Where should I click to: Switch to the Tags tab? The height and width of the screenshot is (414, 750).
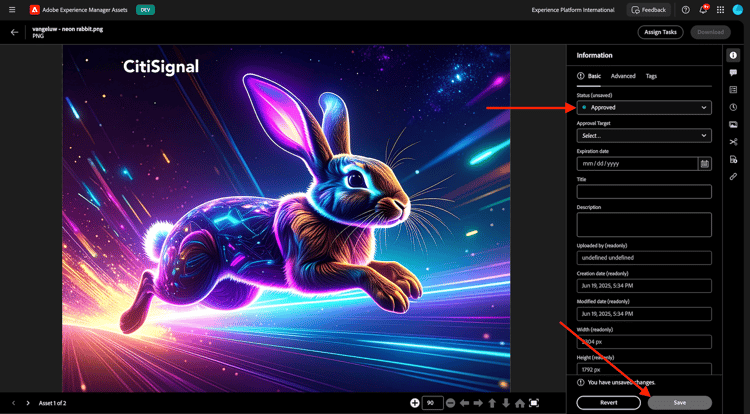coord(651,76)
